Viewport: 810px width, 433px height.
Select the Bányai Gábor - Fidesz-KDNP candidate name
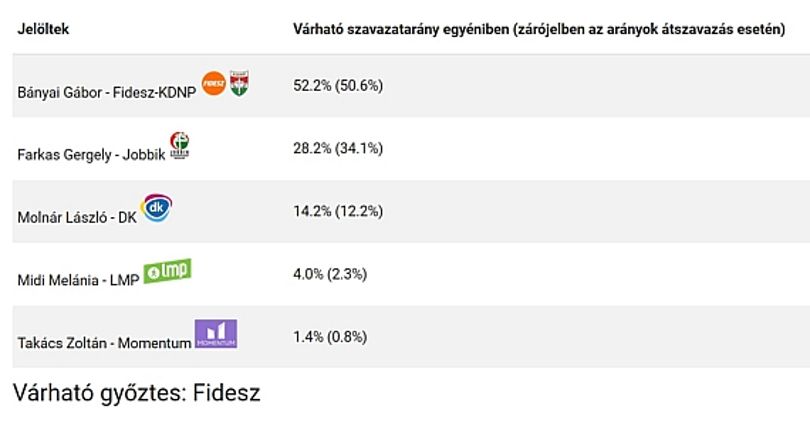107,92
